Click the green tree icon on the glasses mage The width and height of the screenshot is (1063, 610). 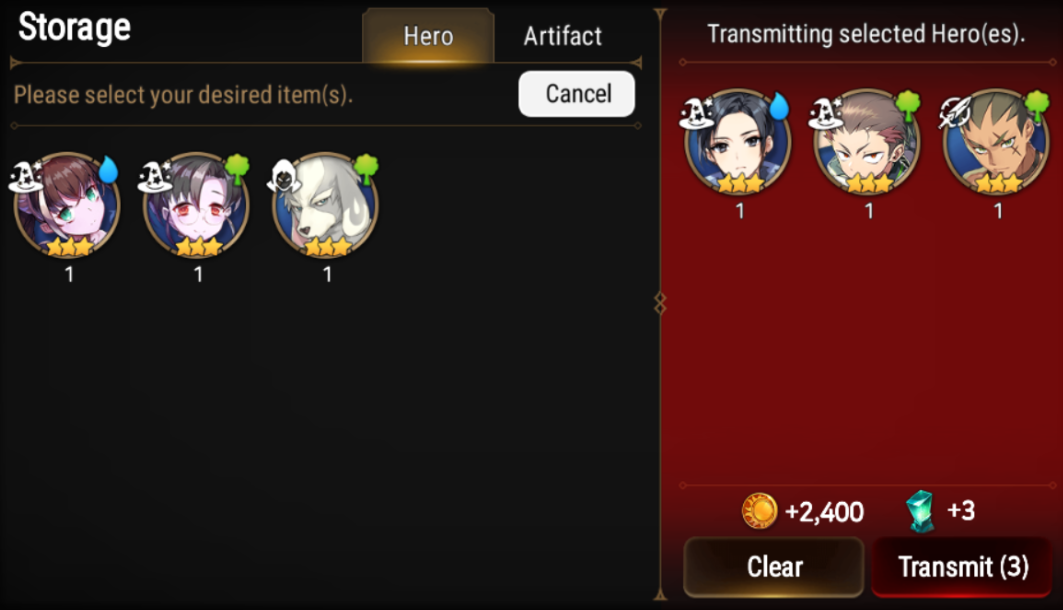tap(237, 168)
